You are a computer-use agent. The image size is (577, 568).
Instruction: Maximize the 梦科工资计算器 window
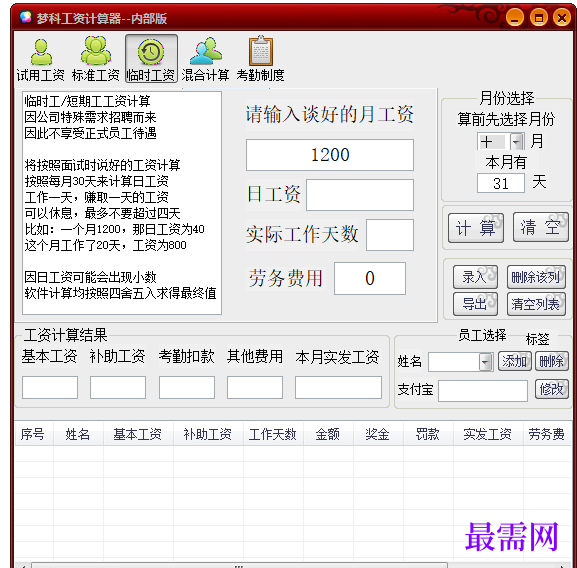pos(539,18)
